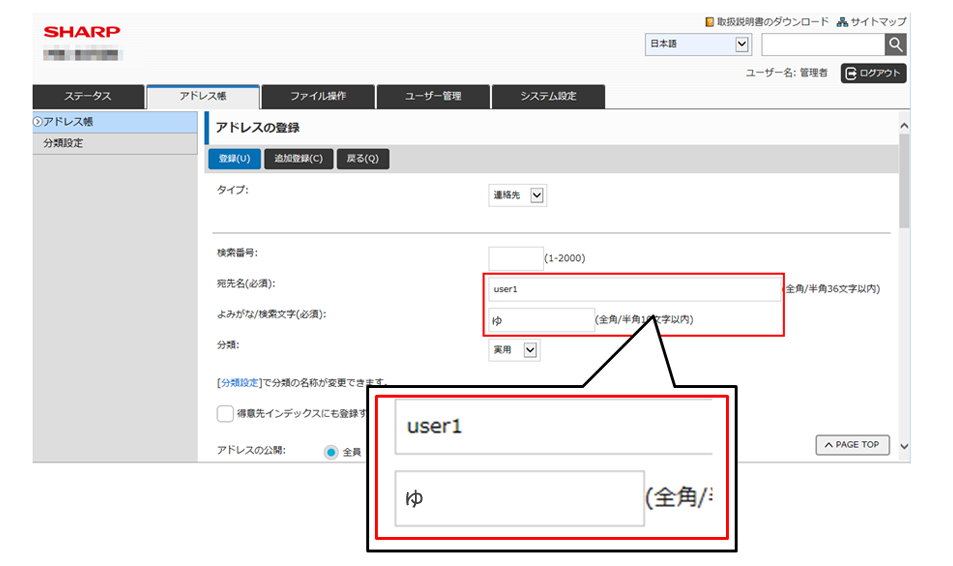Viewport: 953px width, 566px height.
Task: Click the sitemap icon at top right
Action: click(842, 22)
